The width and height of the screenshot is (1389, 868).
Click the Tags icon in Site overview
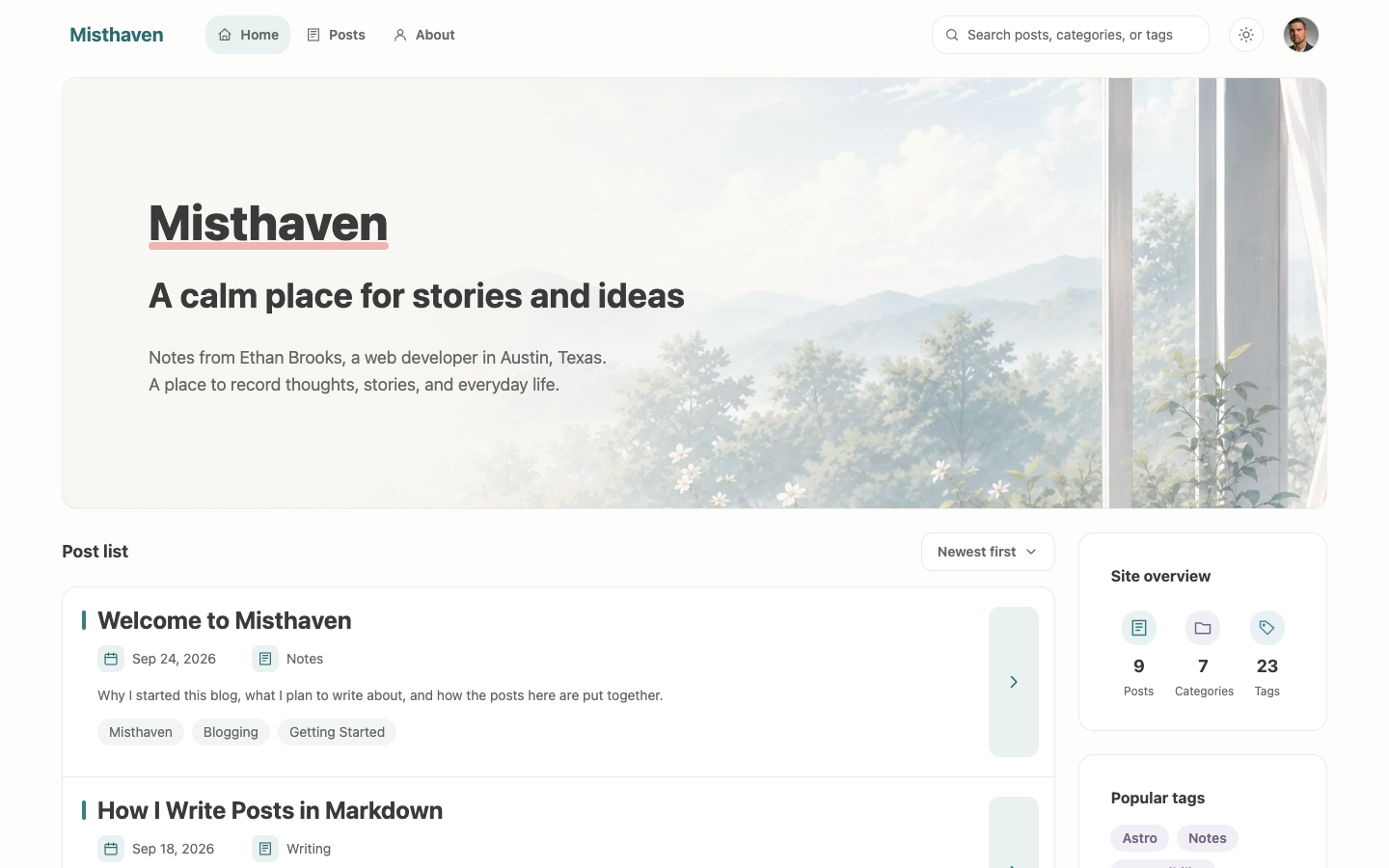click(1267, 628)
